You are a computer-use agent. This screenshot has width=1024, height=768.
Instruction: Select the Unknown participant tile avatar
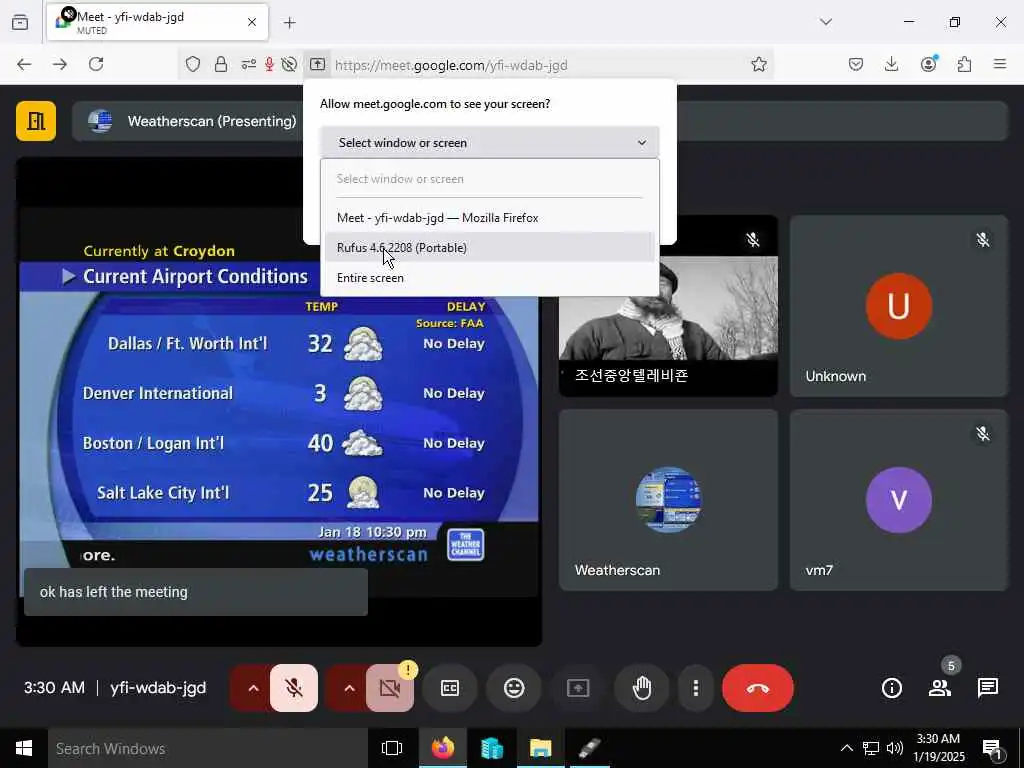pos(899,306)
